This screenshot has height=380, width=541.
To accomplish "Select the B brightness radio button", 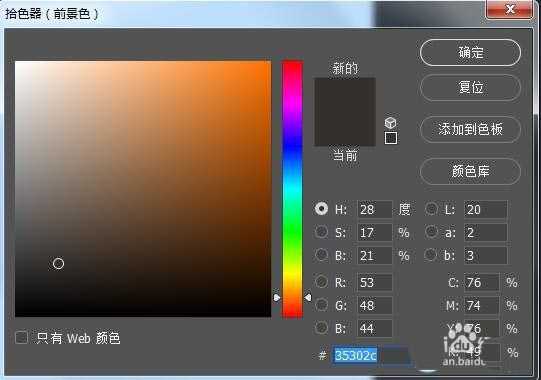I will (322, 255).
